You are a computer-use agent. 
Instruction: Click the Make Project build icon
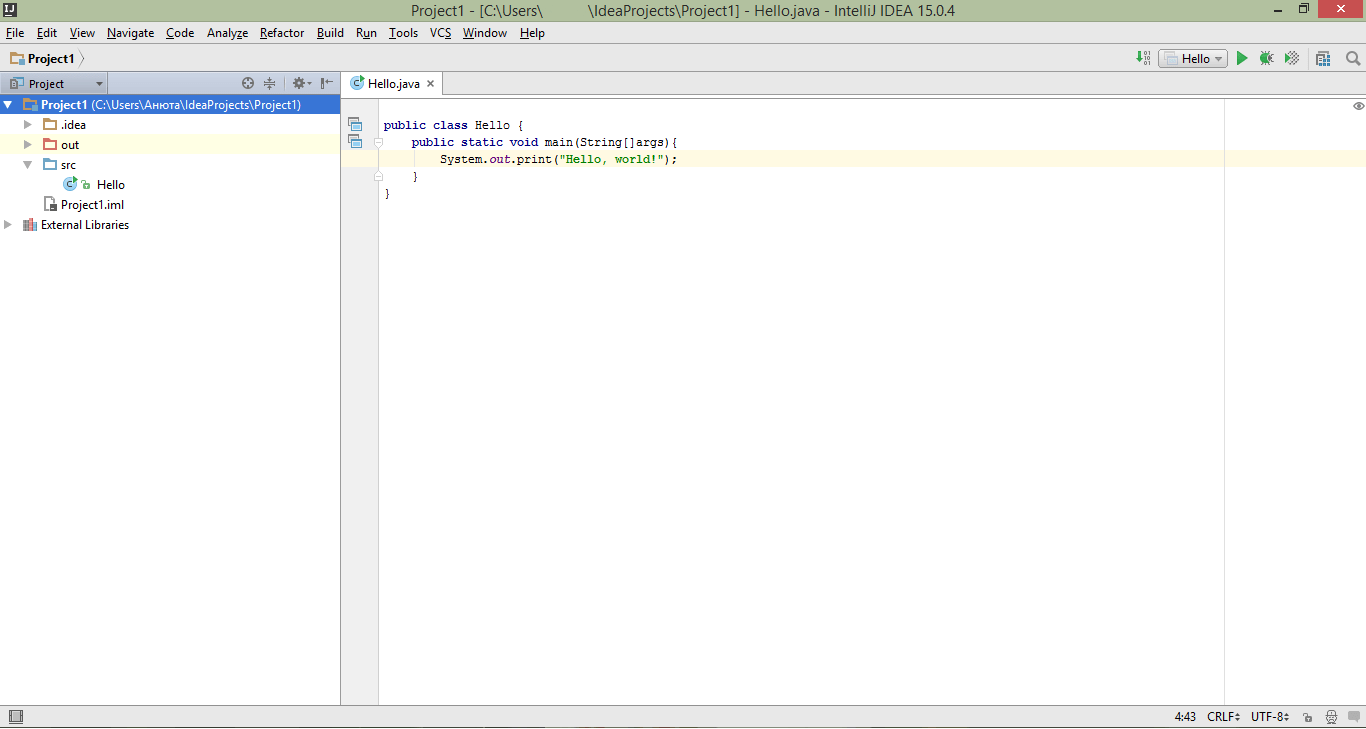click(1143, 58)
